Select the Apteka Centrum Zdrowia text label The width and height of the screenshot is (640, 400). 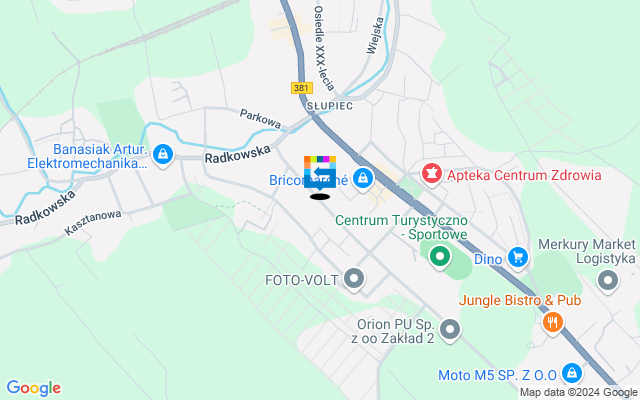tap(524, 176)
